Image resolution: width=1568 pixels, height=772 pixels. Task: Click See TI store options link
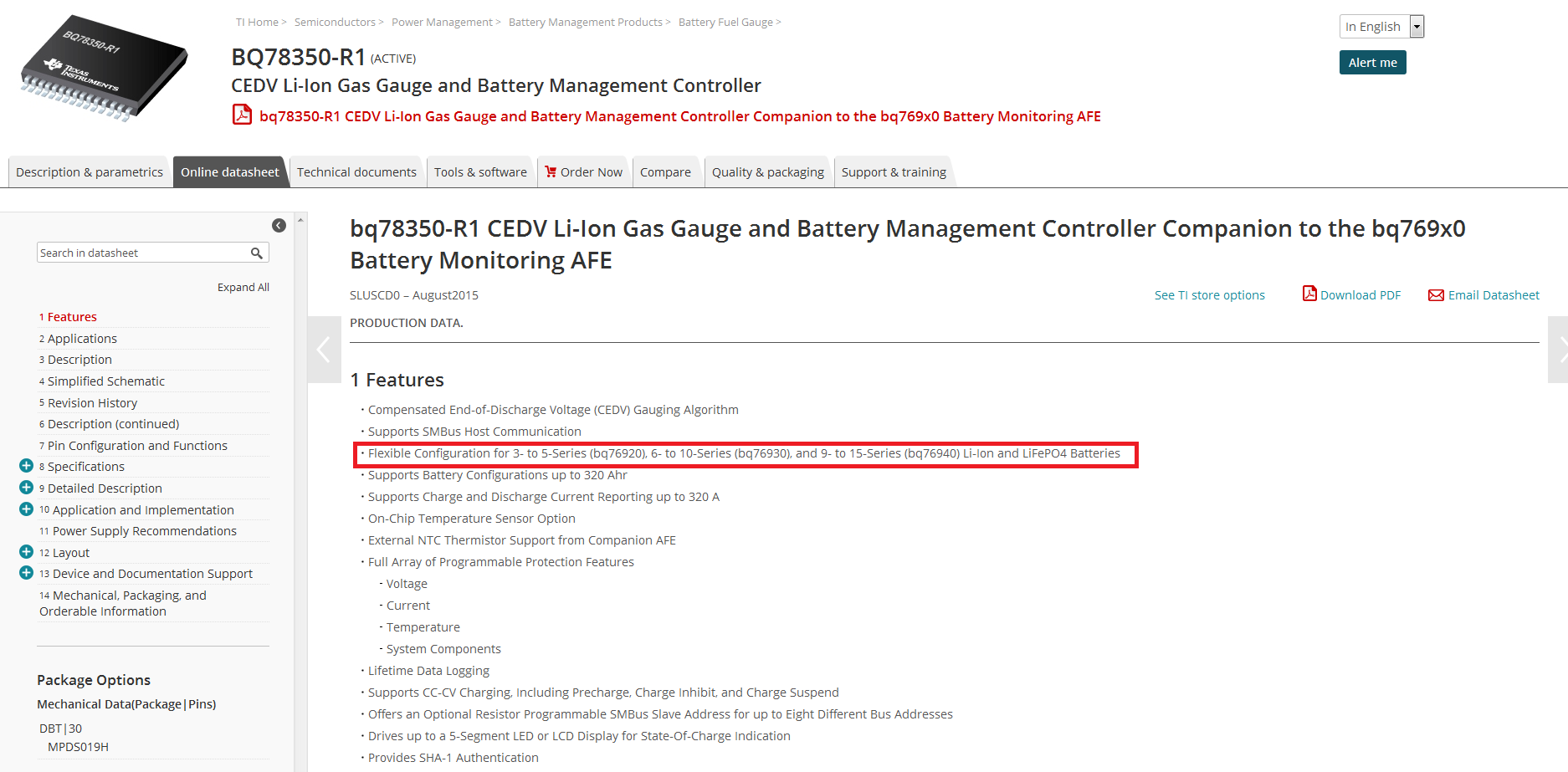tap(1209, 295)
